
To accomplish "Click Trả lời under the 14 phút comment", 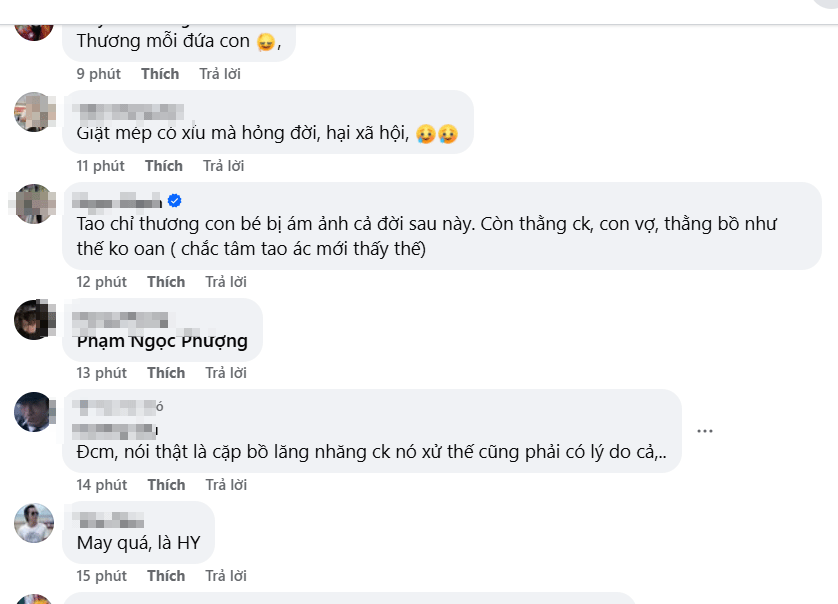I will [225, 485].
